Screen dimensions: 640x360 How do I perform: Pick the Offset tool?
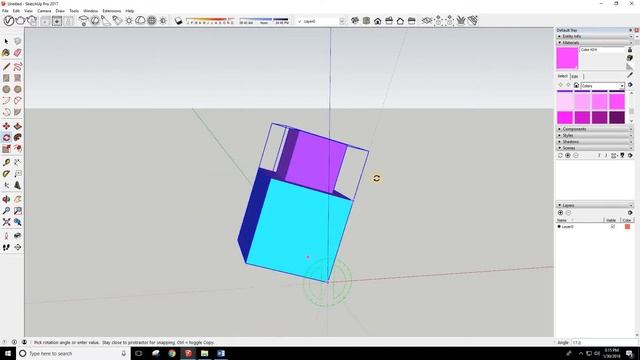click(x=18, y=149)
